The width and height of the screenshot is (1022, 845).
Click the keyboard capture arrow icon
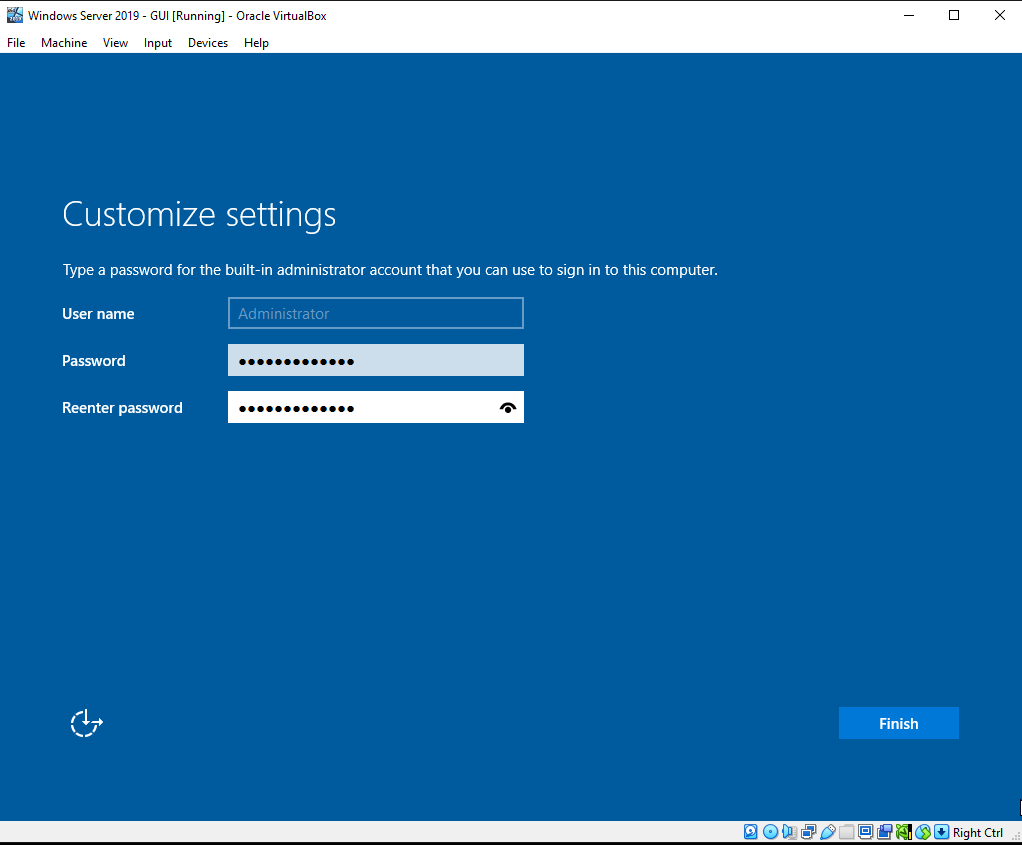click(x=942, y=832)
